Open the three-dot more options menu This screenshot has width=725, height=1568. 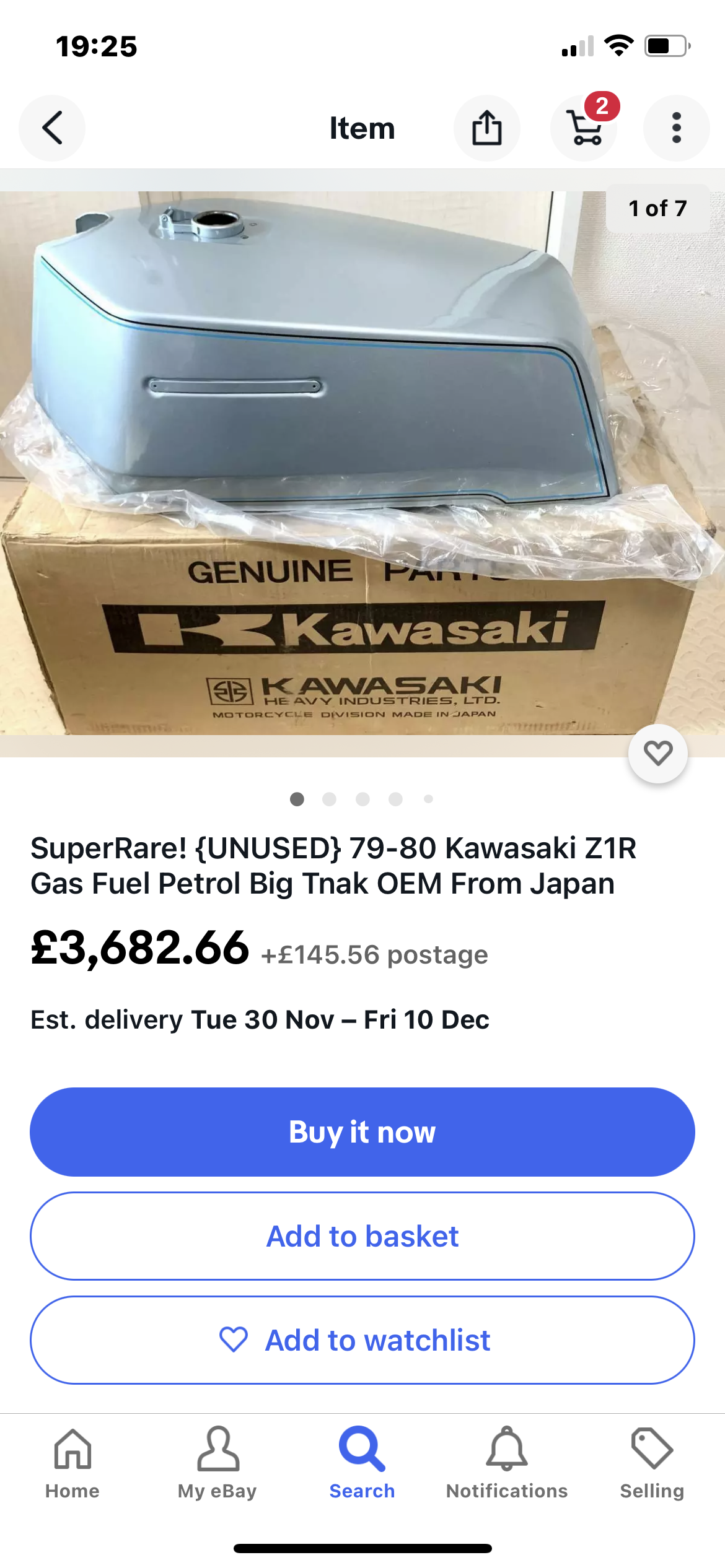tap(677, 128)
